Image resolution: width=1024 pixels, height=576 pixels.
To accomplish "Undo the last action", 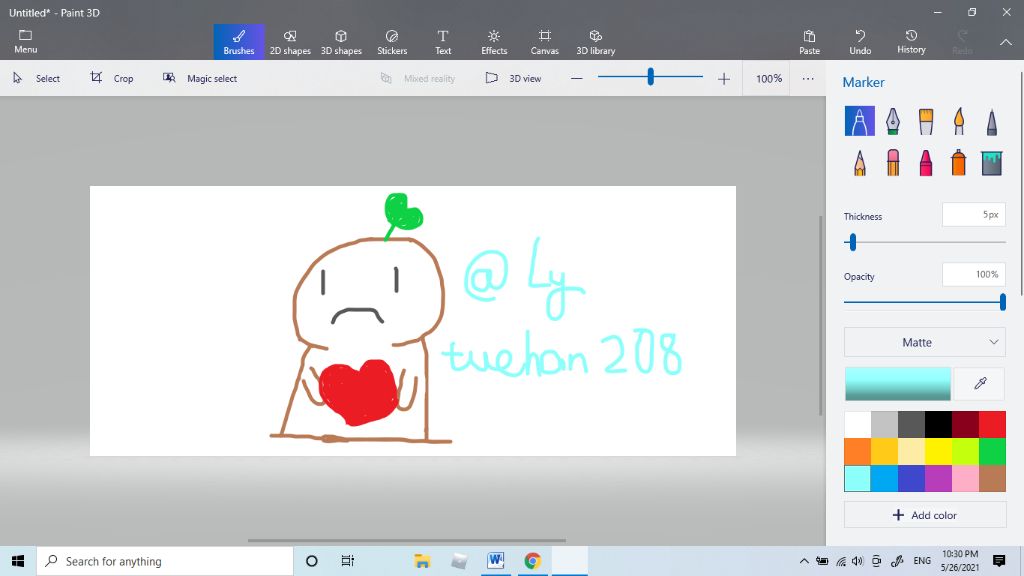I will click(860, 42).
